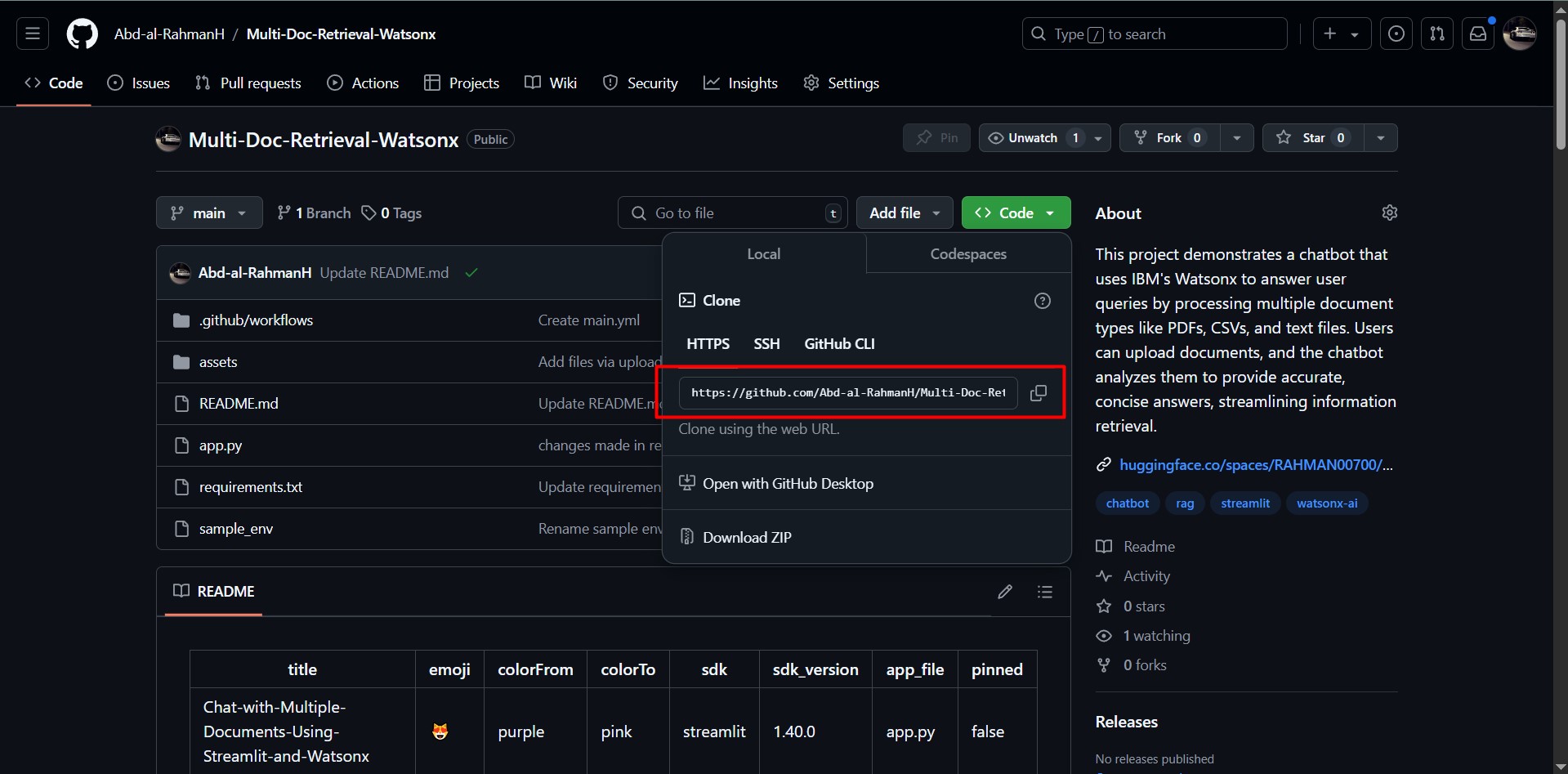This screenshot has height=774, width=1568.
Task: Open the Code tab
Action: point(54,83)
